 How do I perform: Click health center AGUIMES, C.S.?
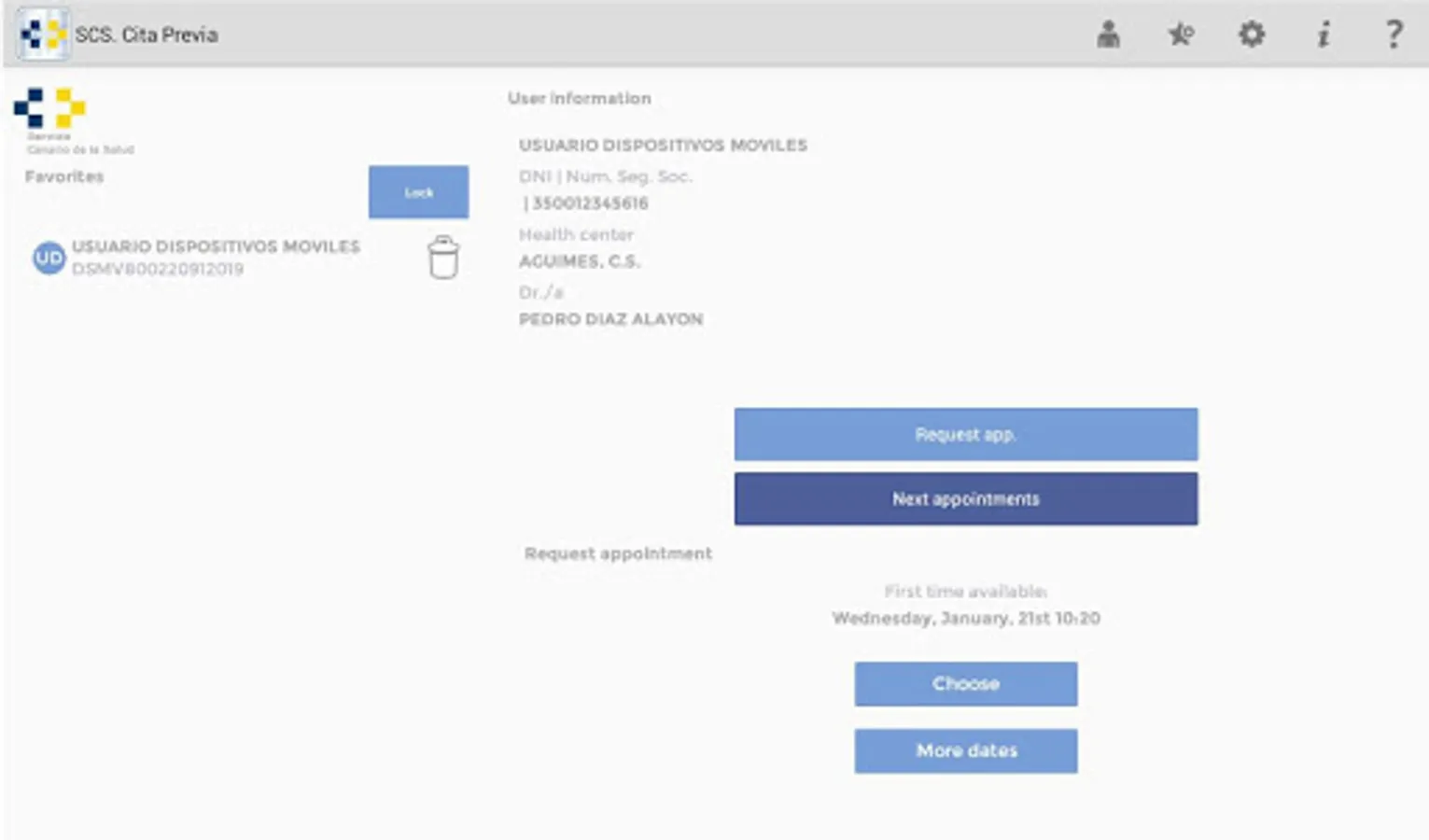click(579, 261)
